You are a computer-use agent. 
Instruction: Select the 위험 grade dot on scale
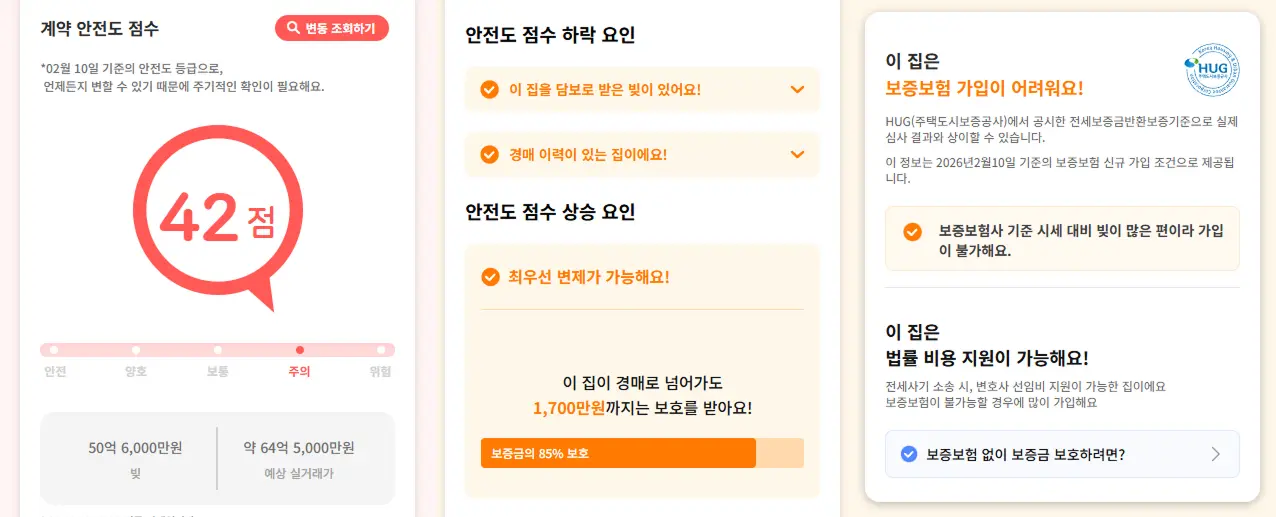tap(381, 350)
